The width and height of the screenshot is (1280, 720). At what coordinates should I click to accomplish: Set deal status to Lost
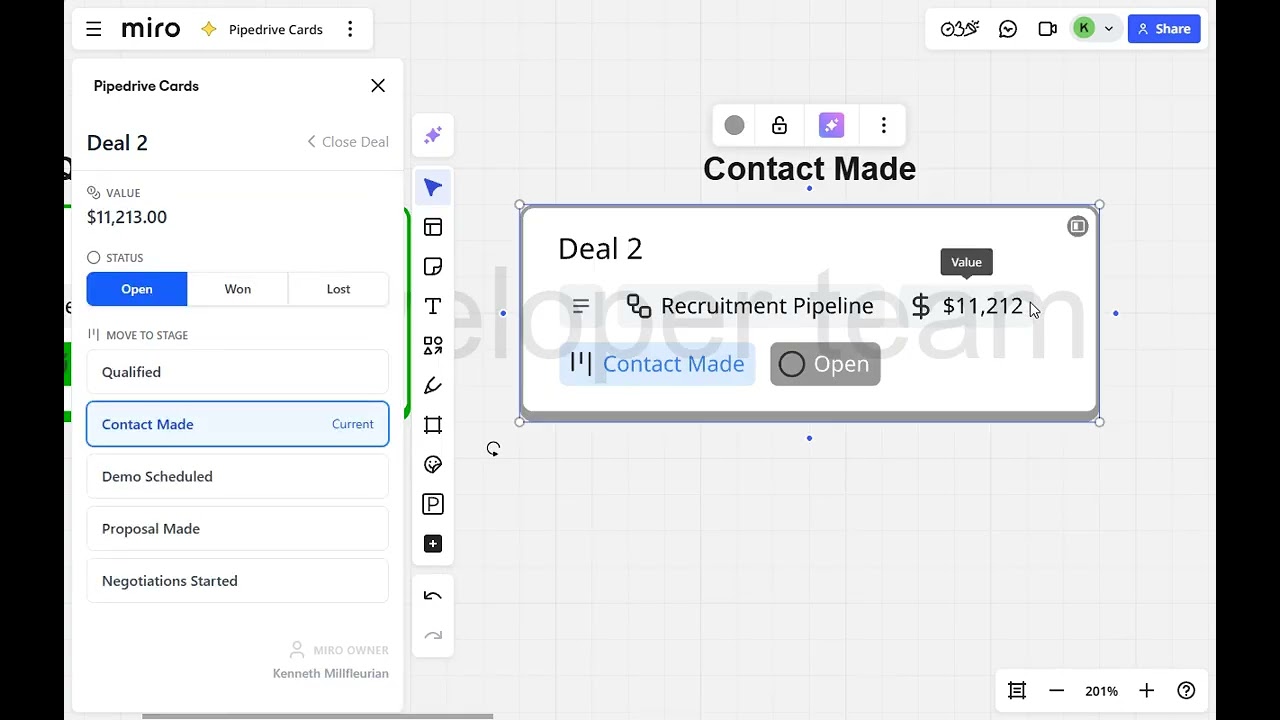click(x=338, y=289)
